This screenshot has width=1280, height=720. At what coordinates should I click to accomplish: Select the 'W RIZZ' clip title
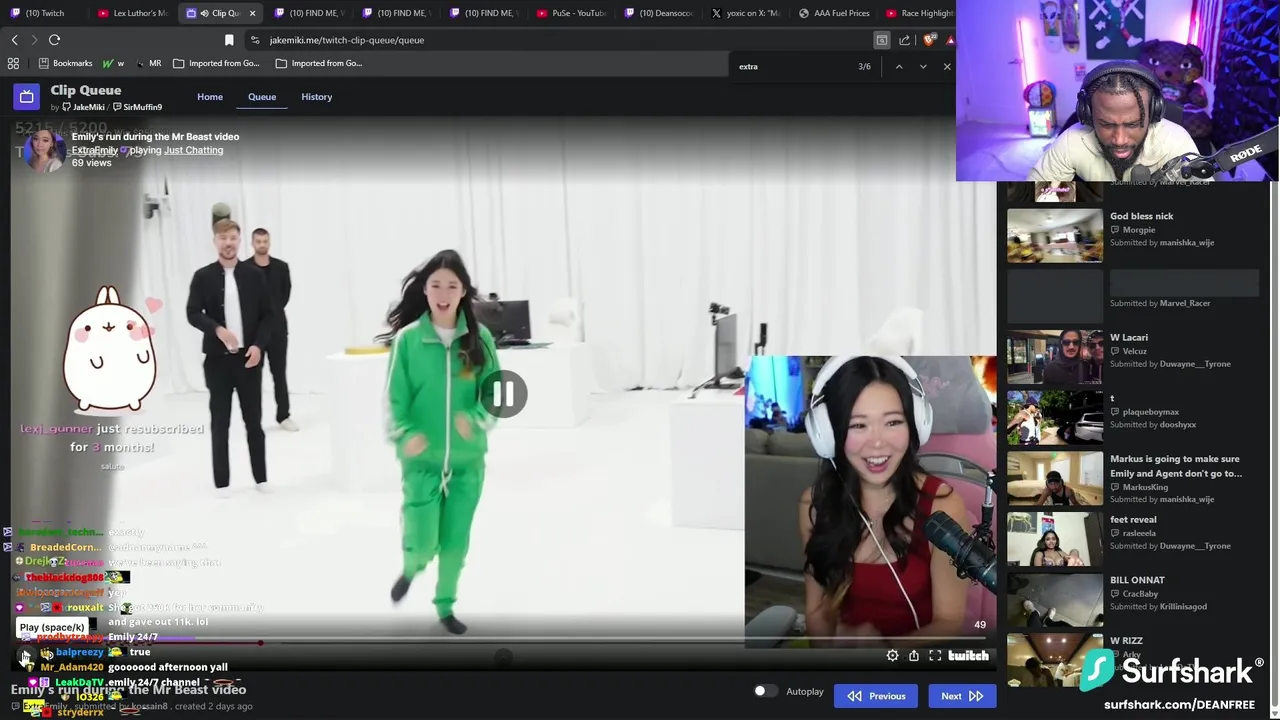coord(1126,641)
